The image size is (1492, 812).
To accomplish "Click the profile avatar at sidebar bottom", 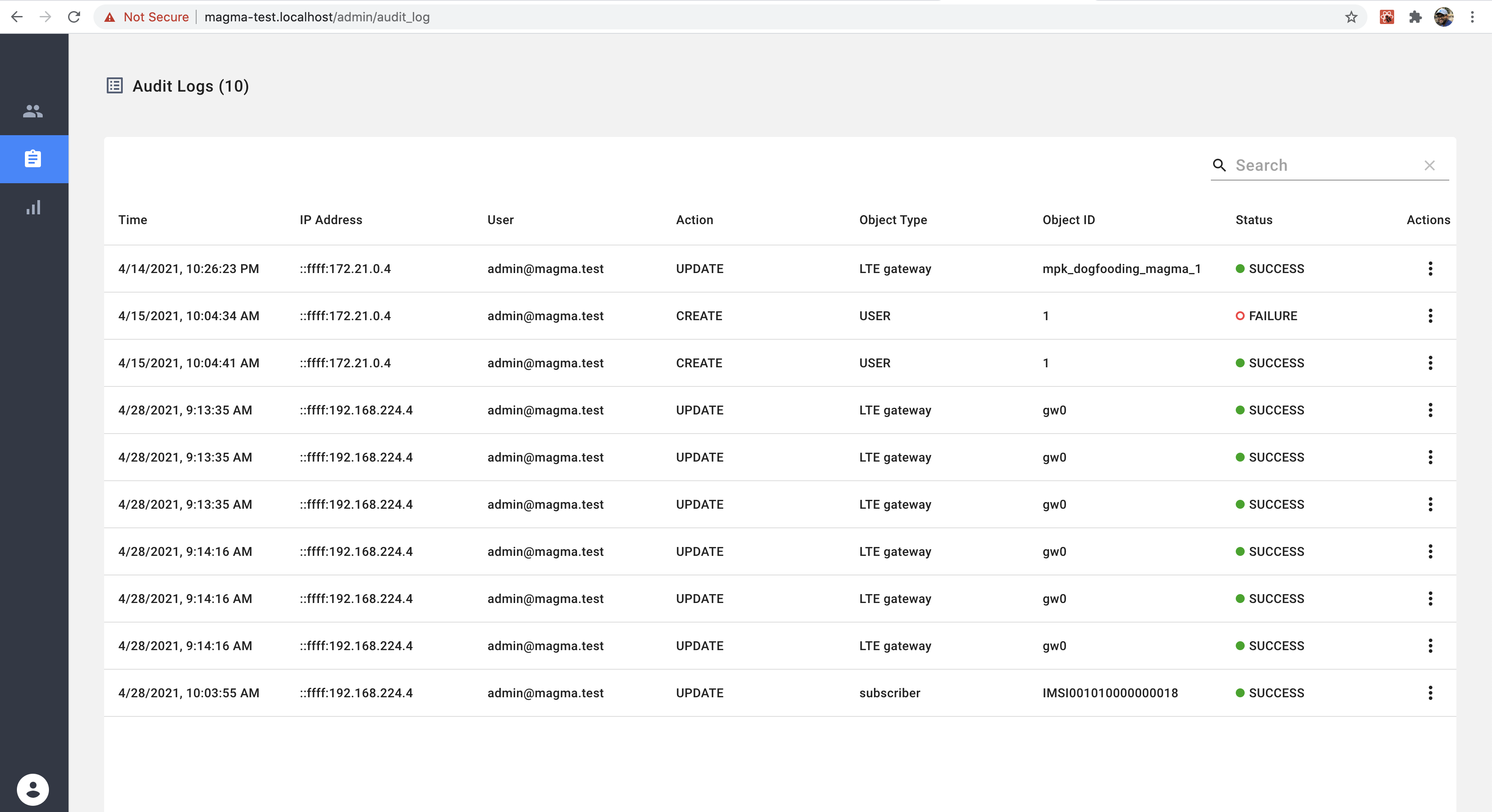I will [33, 790].
